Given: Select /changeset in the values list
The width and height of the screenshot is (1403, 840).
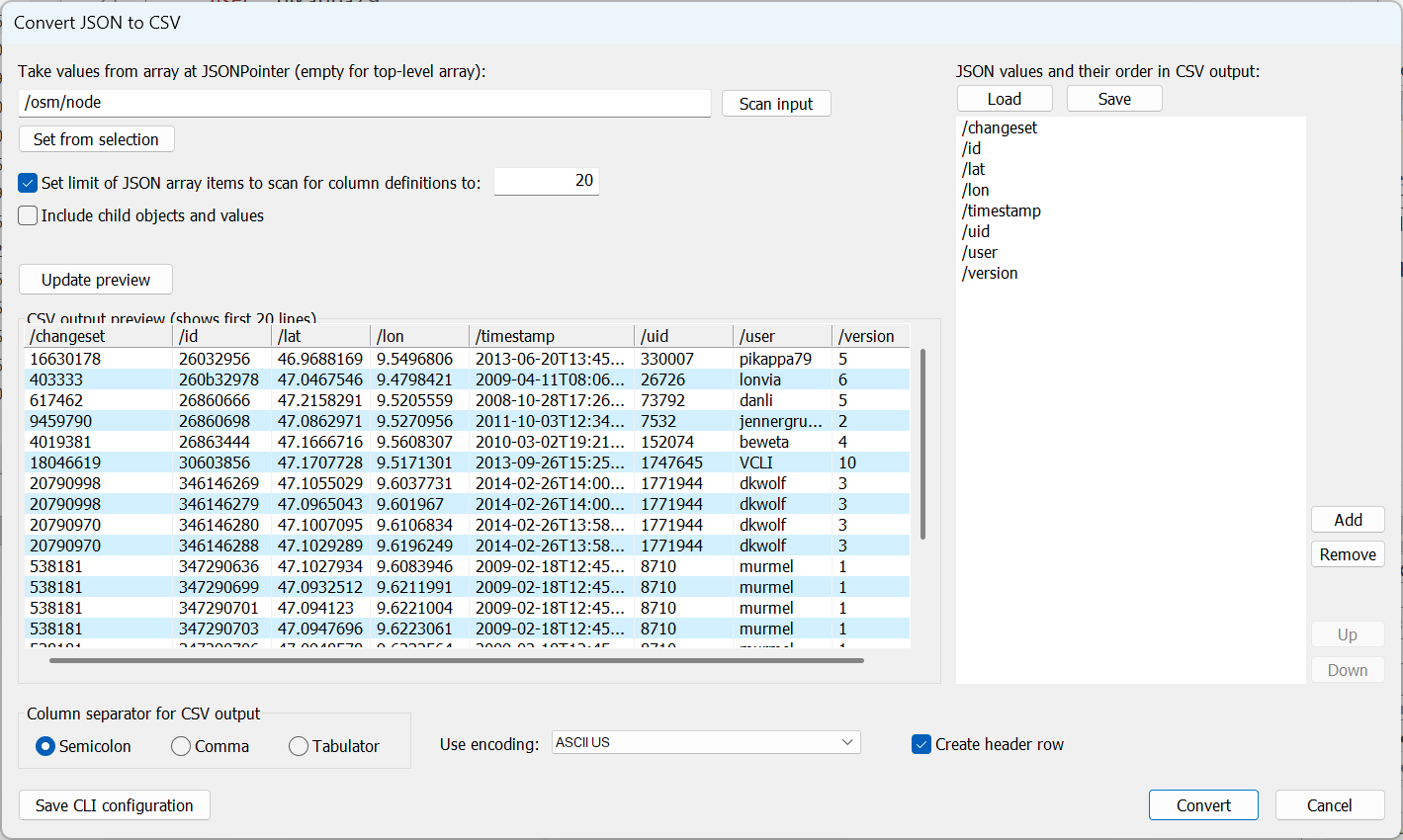Looking at the screenshot, I should pos(1000,127).
